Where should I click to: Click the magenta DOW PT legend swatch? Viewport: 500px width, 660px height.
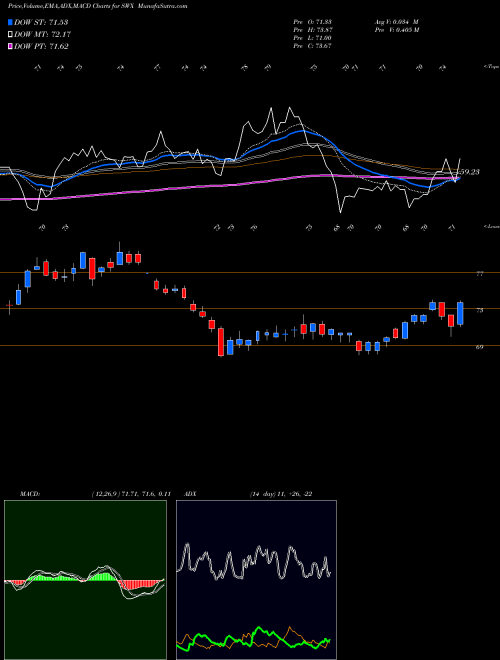(11, 47)
